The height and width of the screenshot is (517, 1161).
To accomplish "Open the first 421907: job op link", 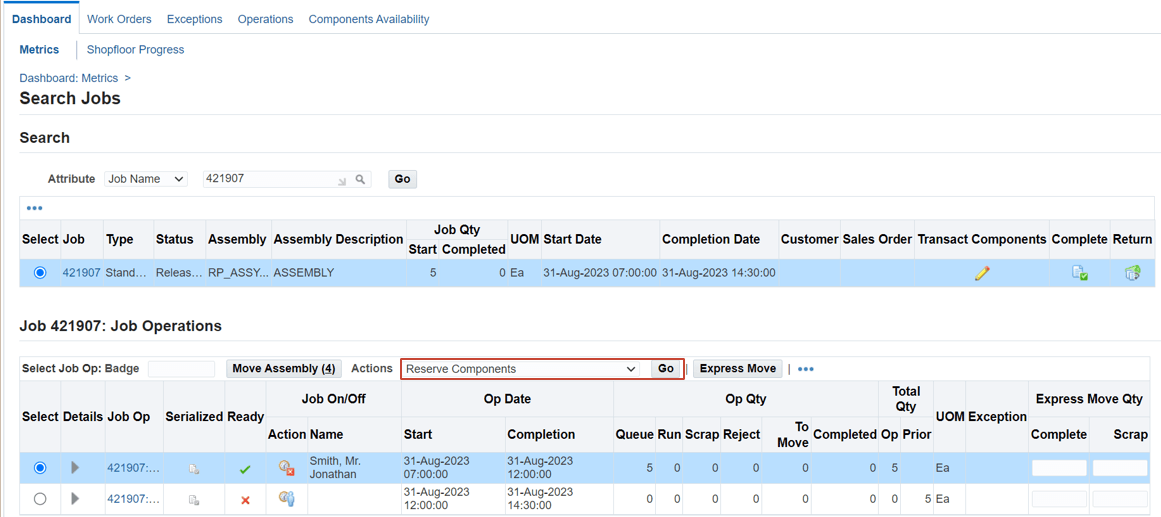I will pos(134,467).
